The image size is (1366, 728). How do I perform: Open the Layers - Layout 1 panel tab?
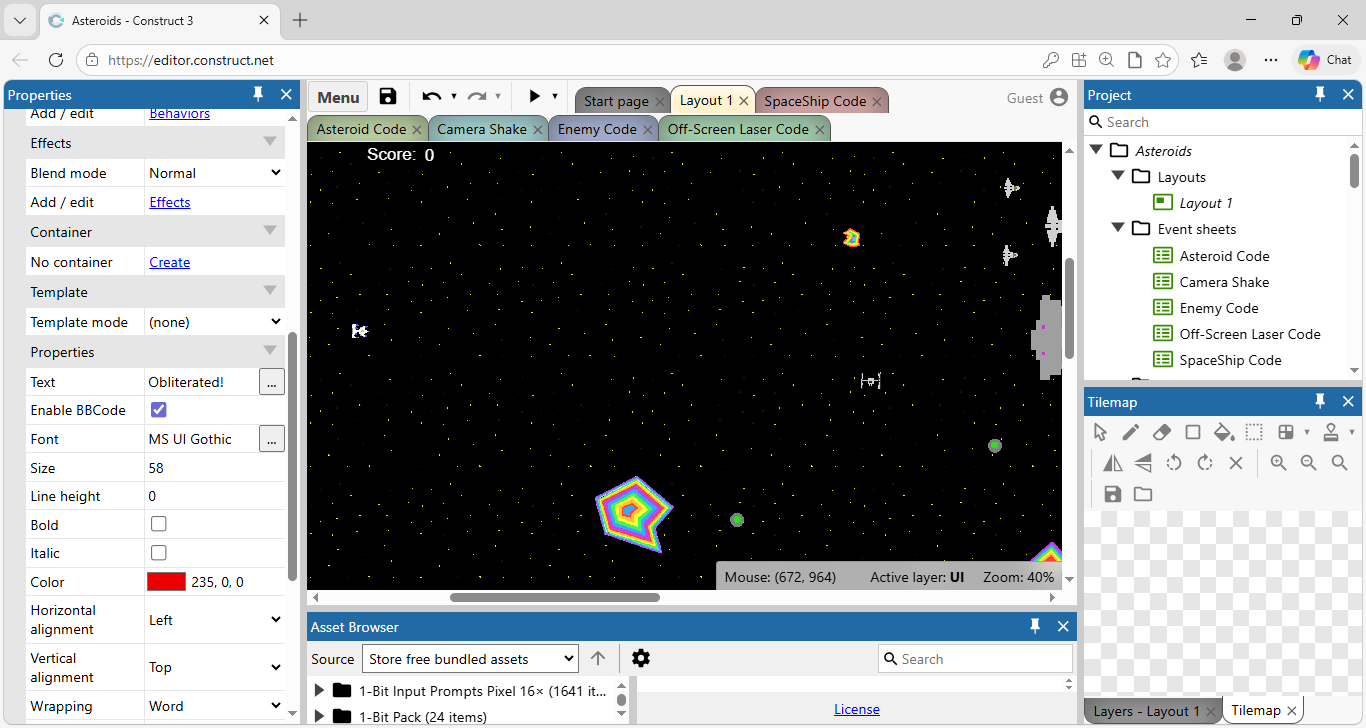tap(1147, 711)
